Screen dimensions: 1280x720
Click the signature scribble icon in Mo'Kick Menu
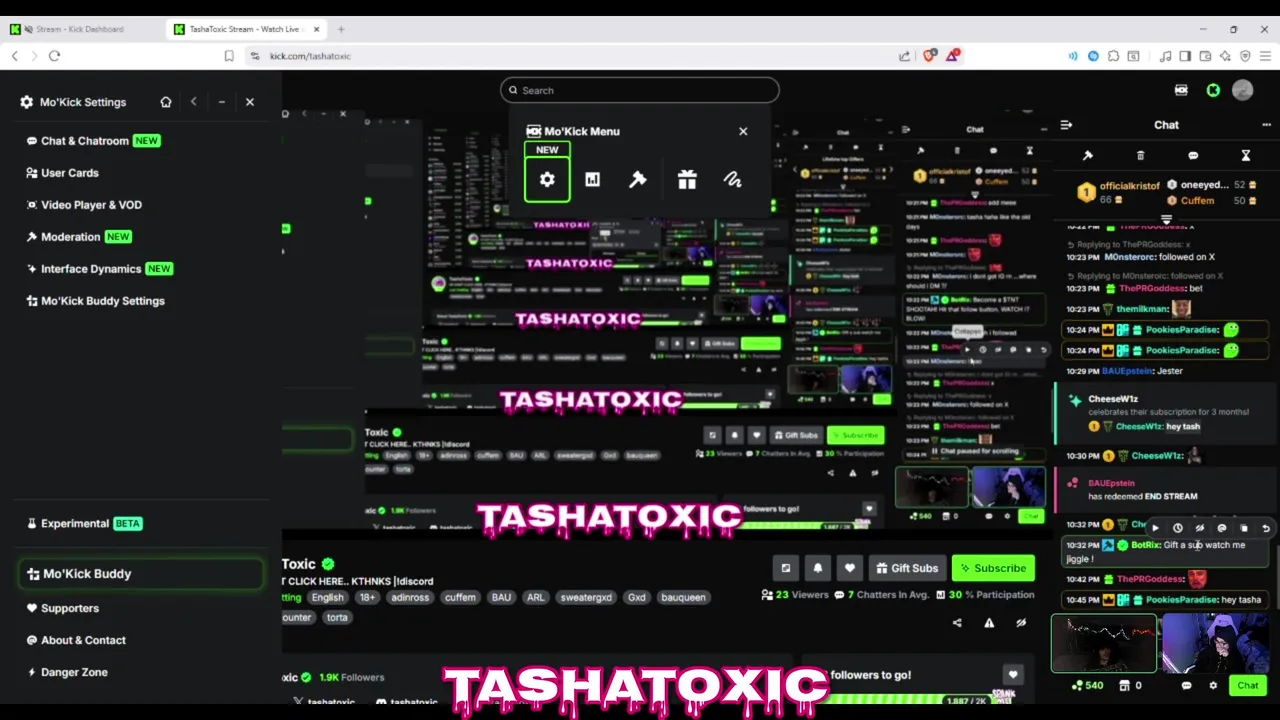pyautogui.click(x=733, y=180)
